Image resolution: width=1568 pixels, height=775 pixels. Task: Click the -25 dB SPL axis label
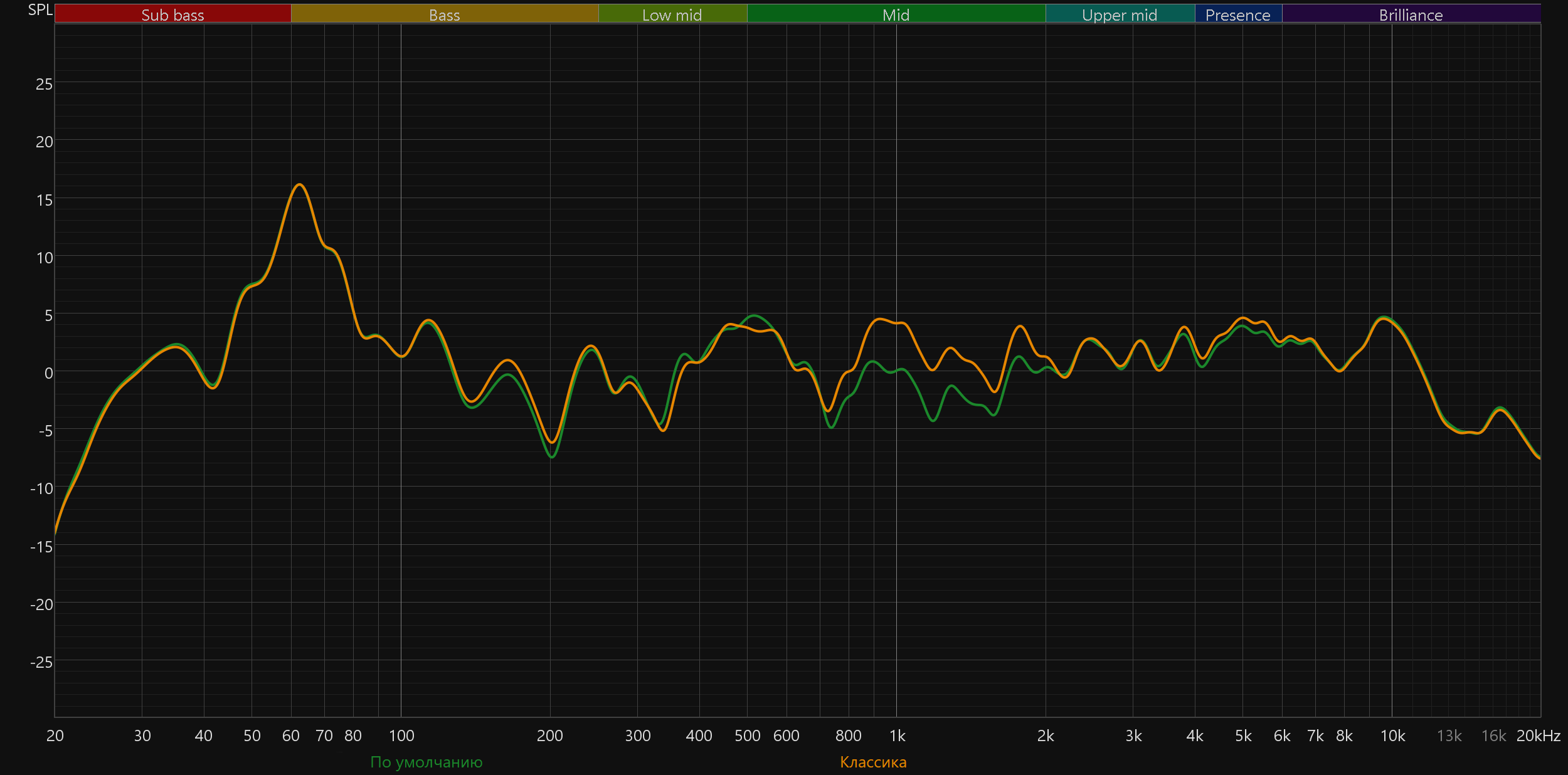click(41, 662)
